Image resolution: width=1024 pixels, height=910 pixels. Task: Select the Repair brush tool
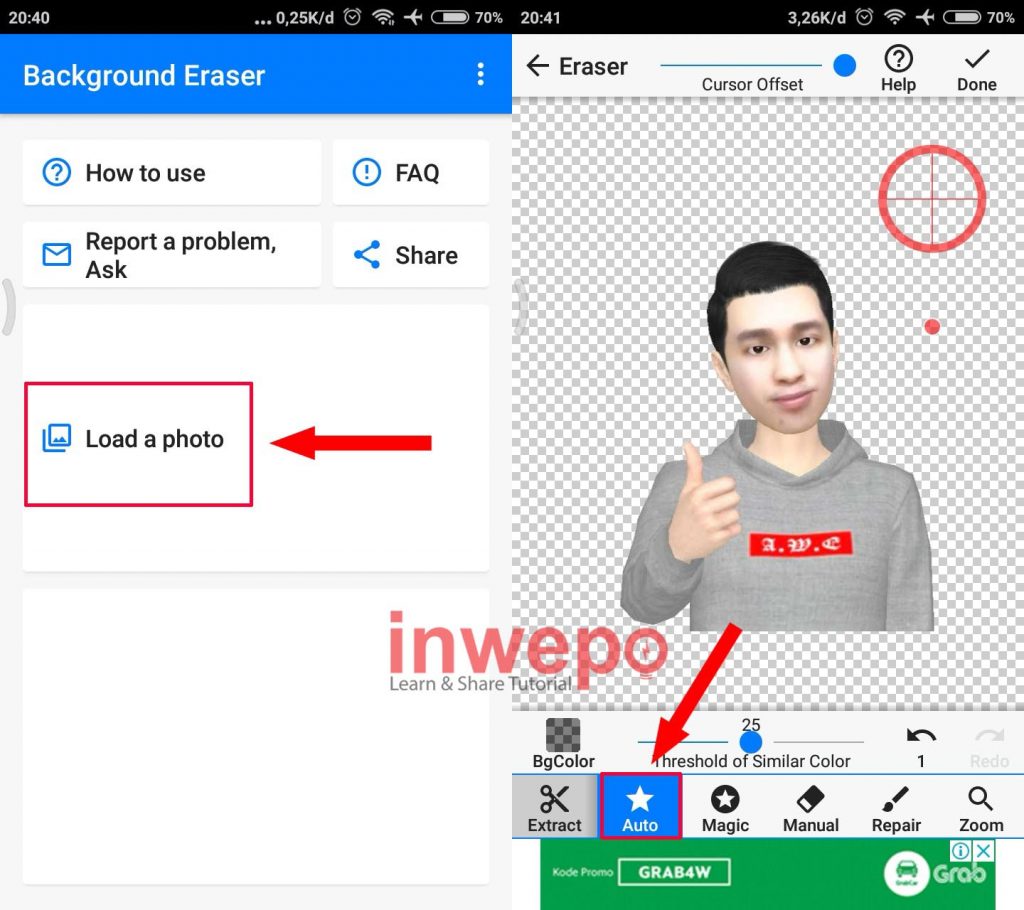(896, 807)
